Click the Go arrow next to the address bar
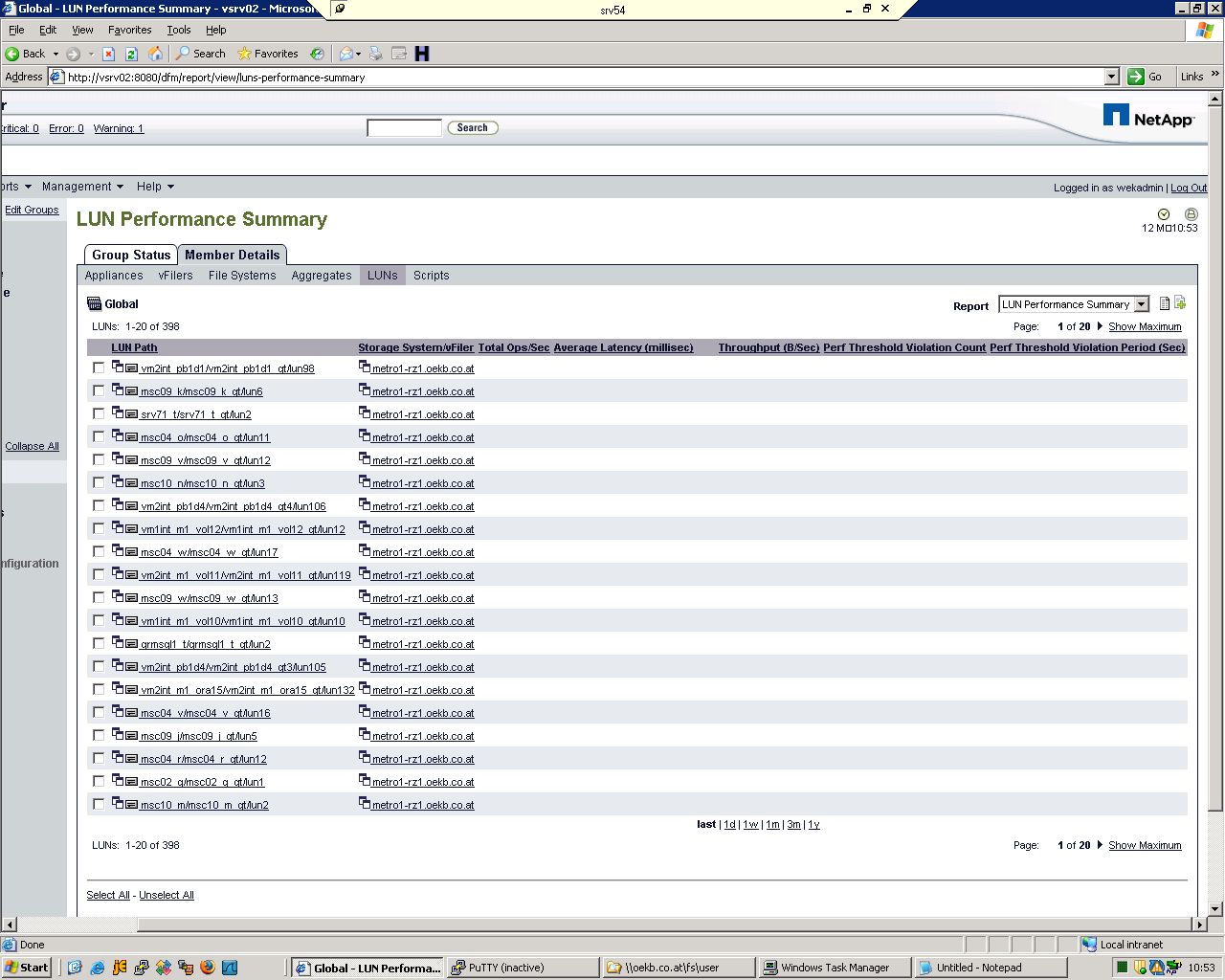 (1136, 77)
